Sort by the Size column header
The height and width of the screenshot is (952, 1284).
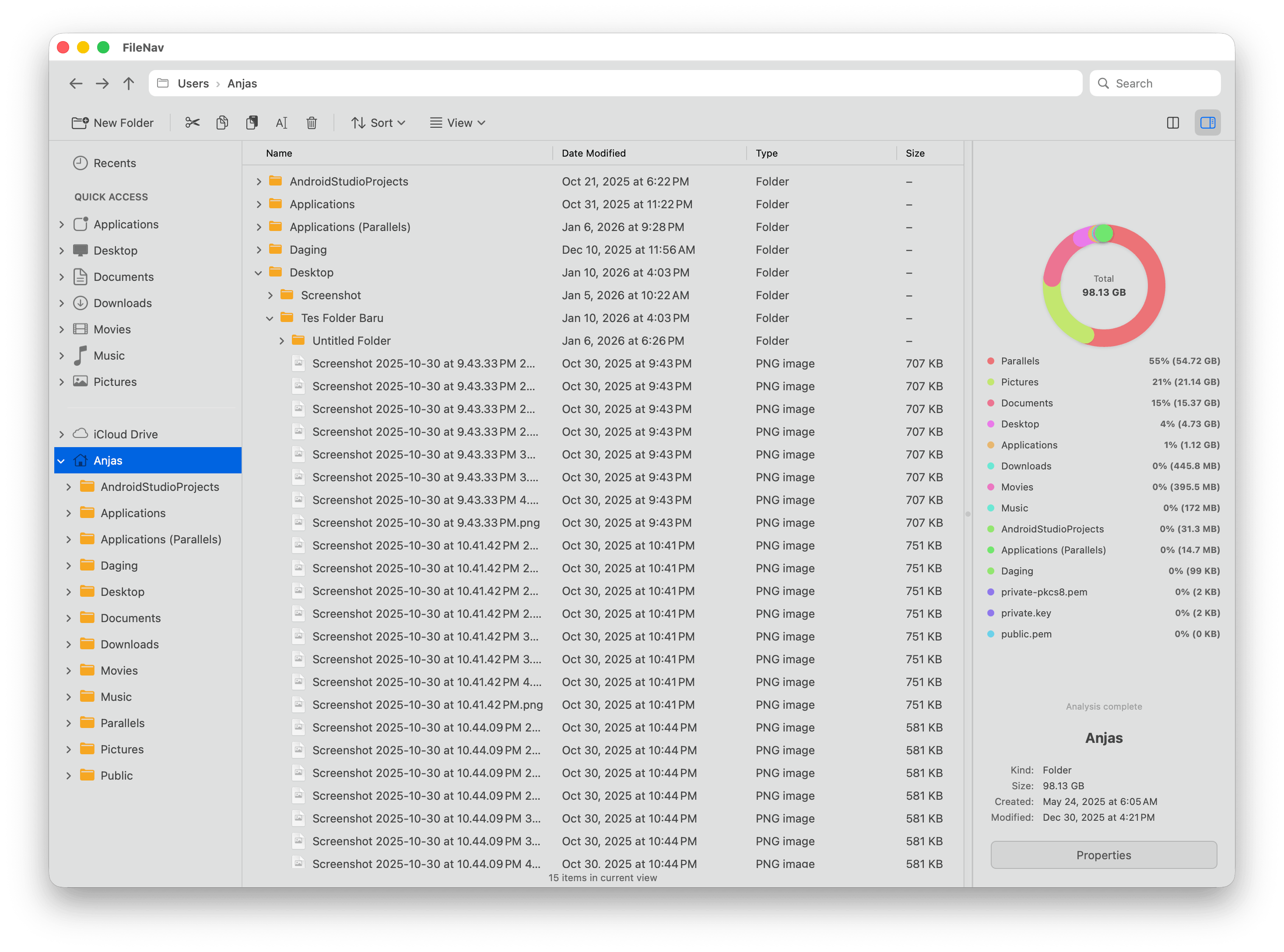click(915, 153)
